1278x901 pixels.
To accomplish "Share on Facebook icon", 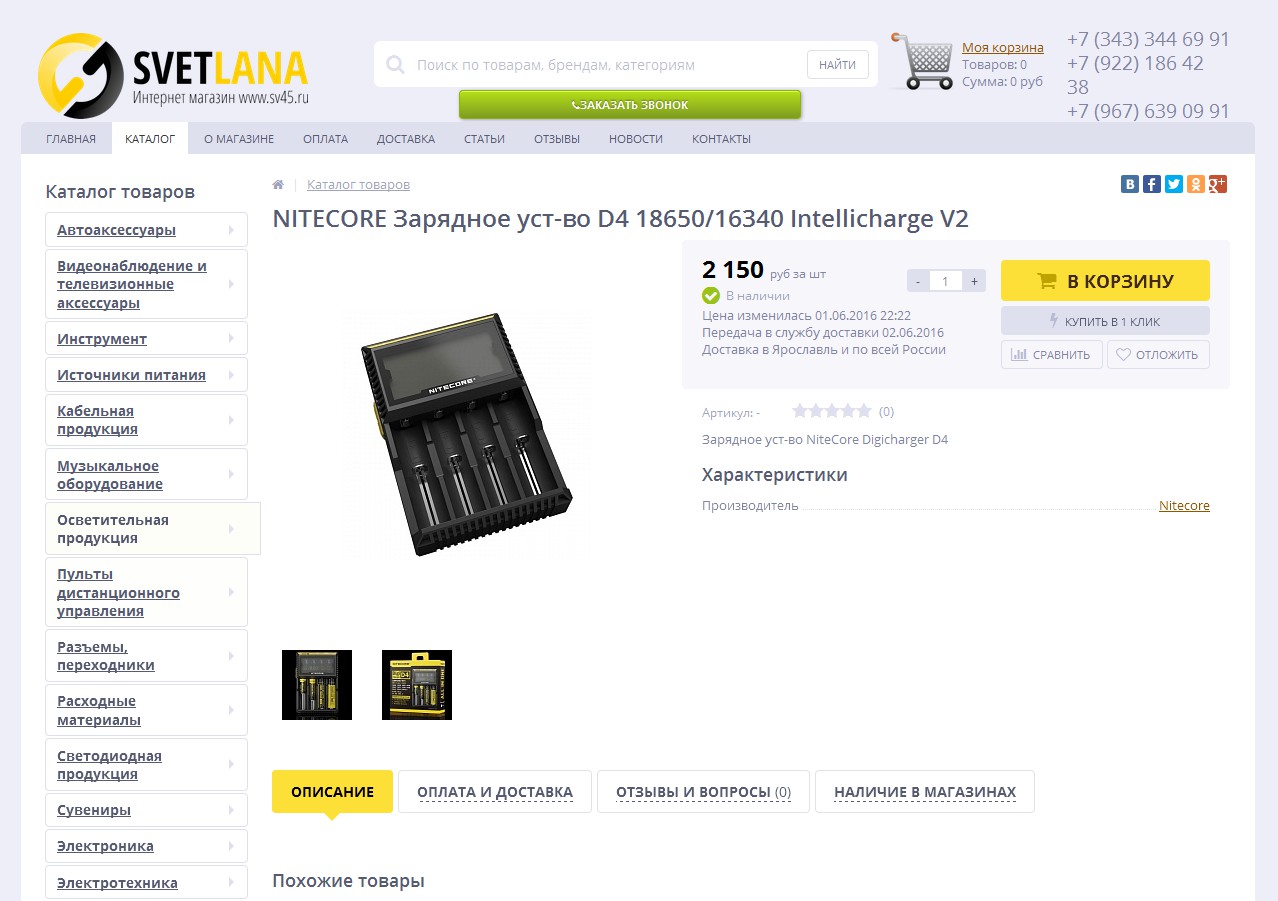I will [1152, 184].
